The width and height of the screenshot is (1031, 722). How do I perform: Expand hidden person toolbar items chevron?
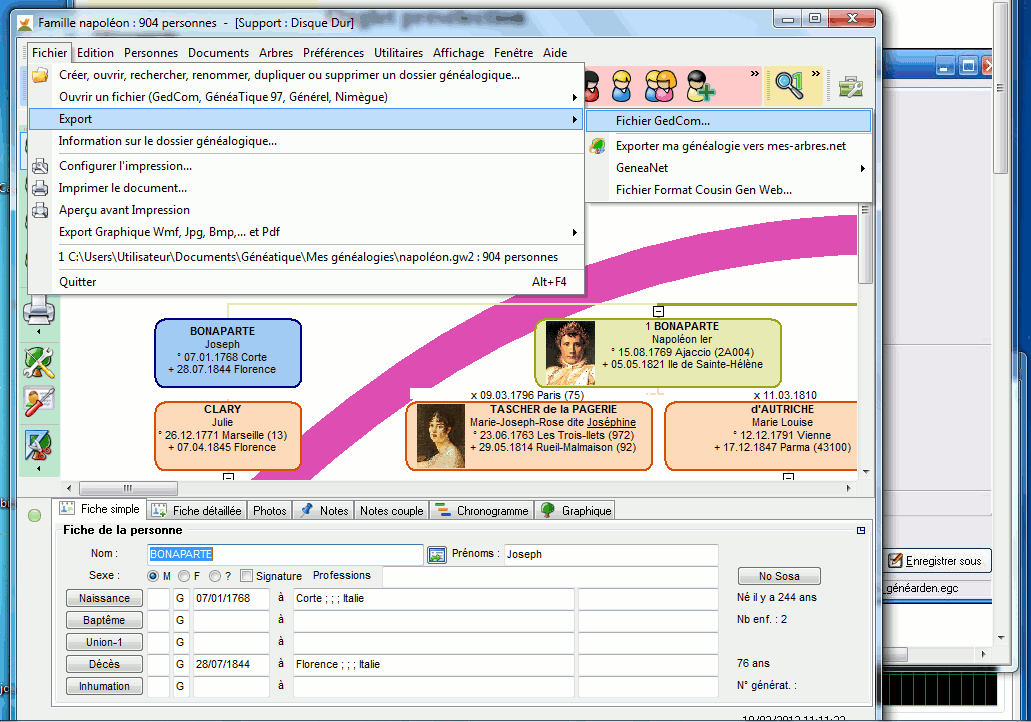tap(755, 74)
